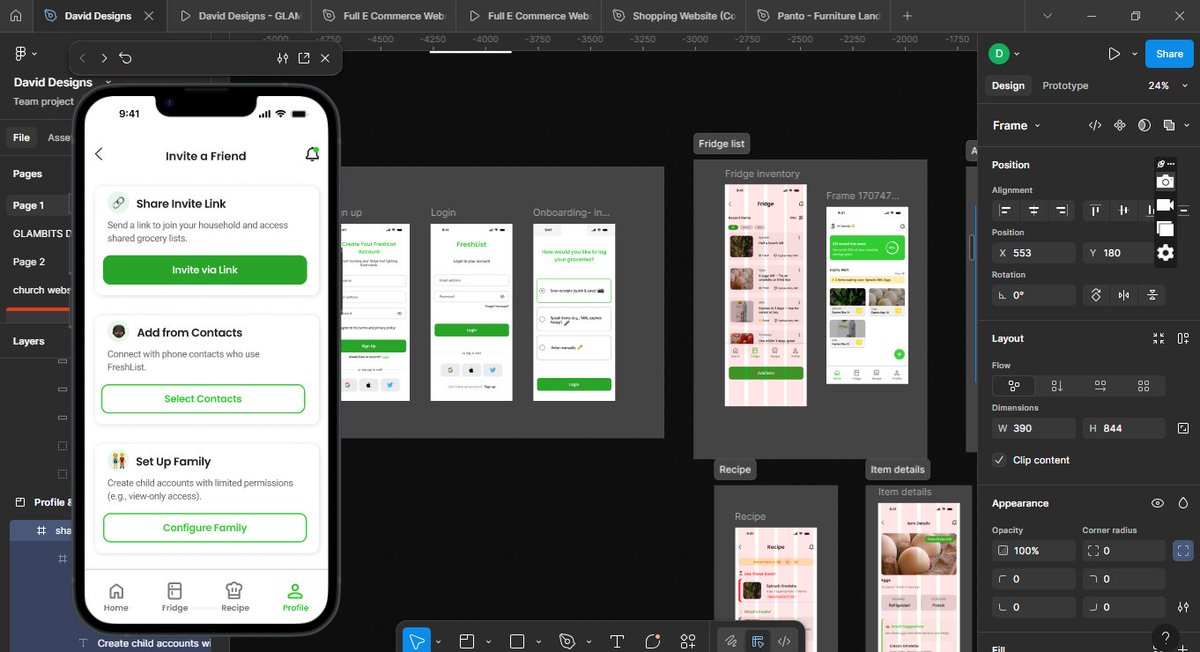Restart the prototype preview
This screenshot has width=1200, height=652.
(125, 58)
